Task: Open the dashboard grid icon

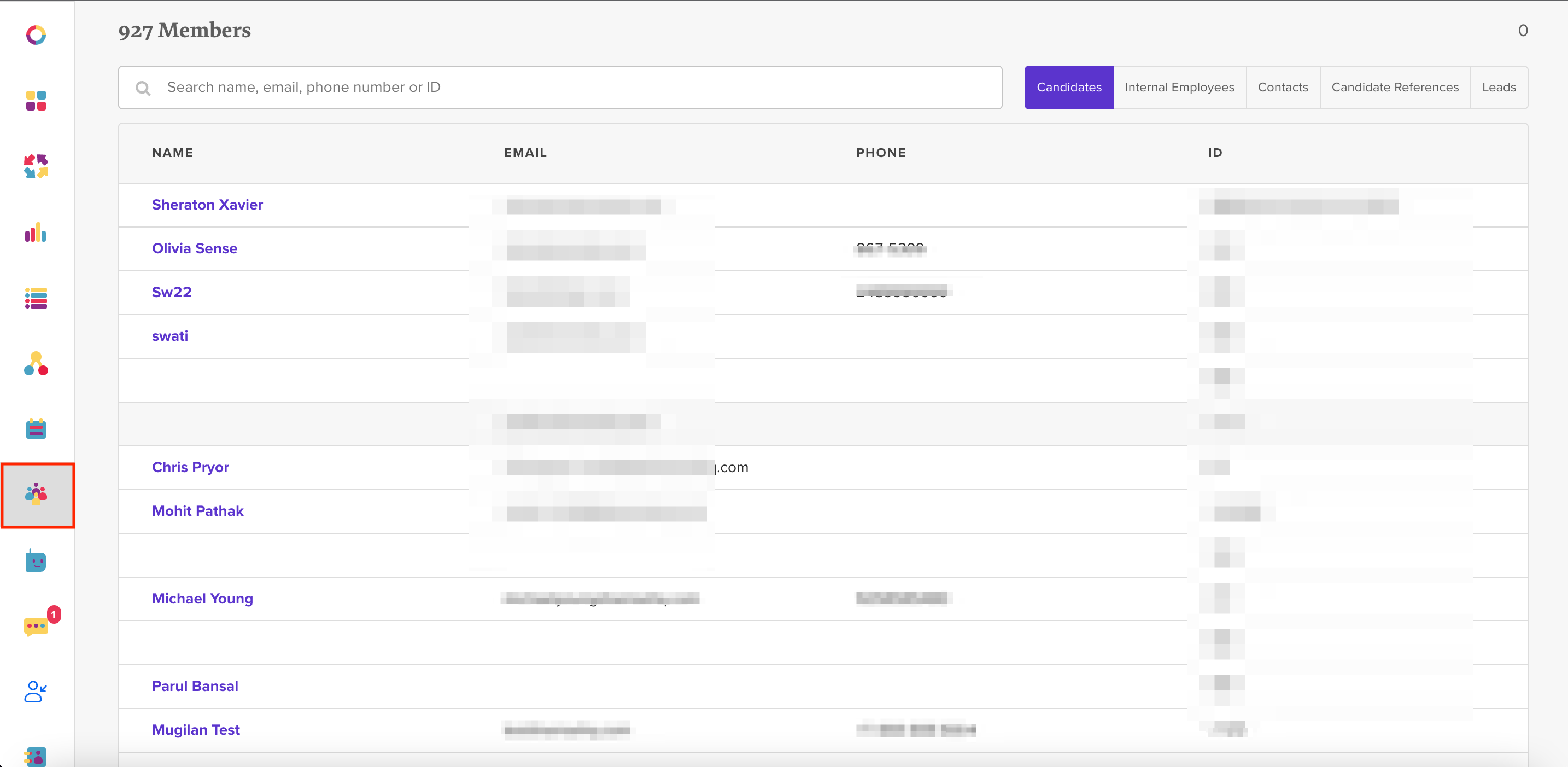Action: [x=36, y=101]
